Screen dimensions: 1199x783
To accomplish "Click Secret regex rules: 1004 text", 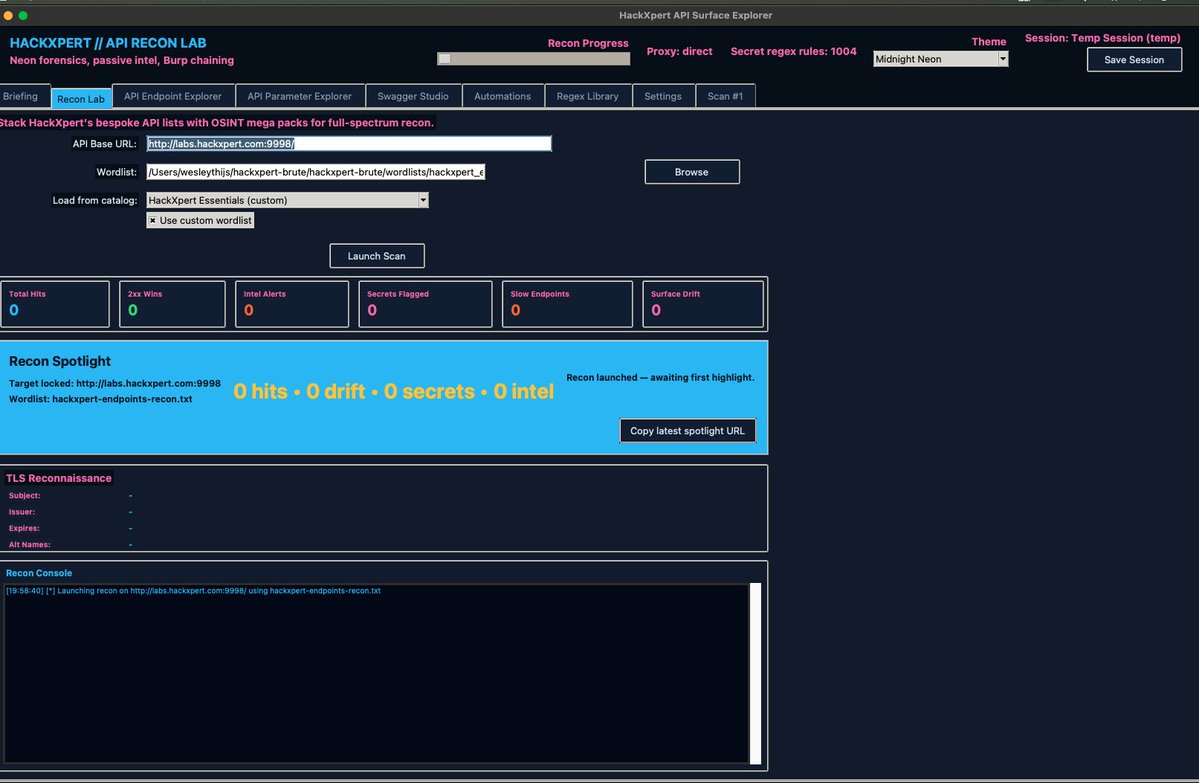I will 793,51.
